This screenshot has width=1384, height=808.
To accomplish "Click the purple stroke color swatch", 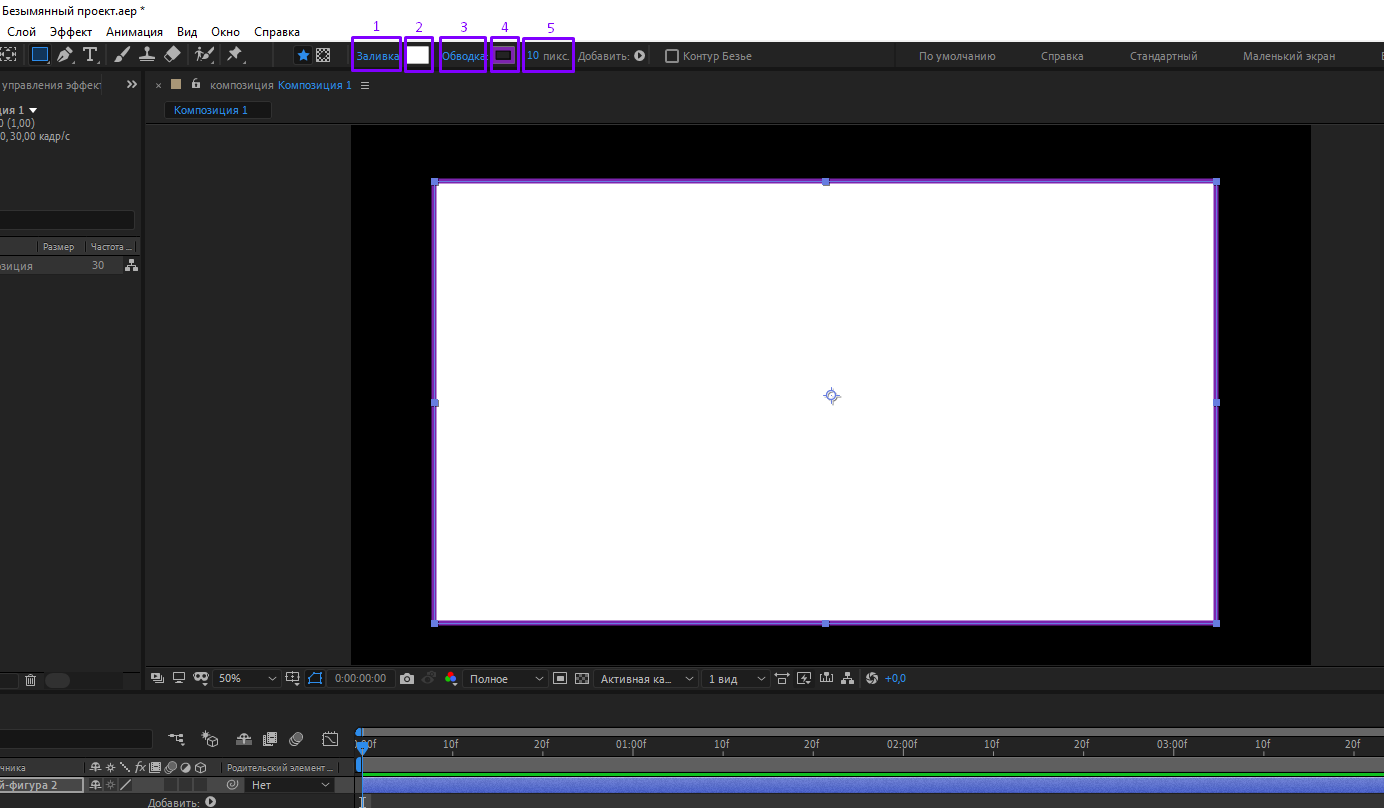I will [x=504, y=55].
